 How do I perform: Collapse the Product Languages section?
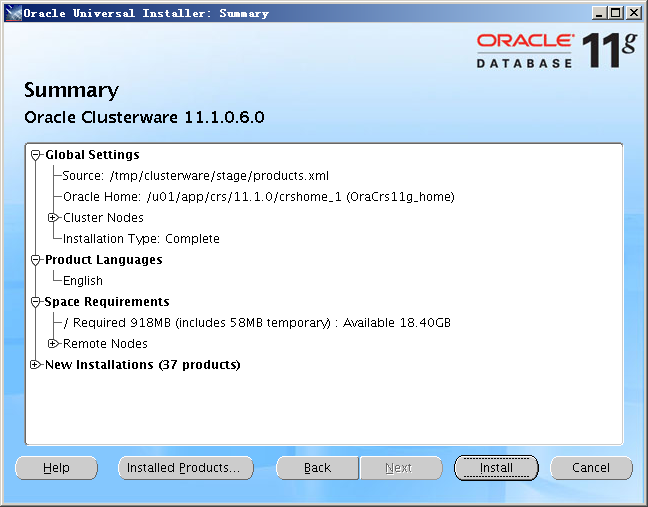click(x=36, y=260)
